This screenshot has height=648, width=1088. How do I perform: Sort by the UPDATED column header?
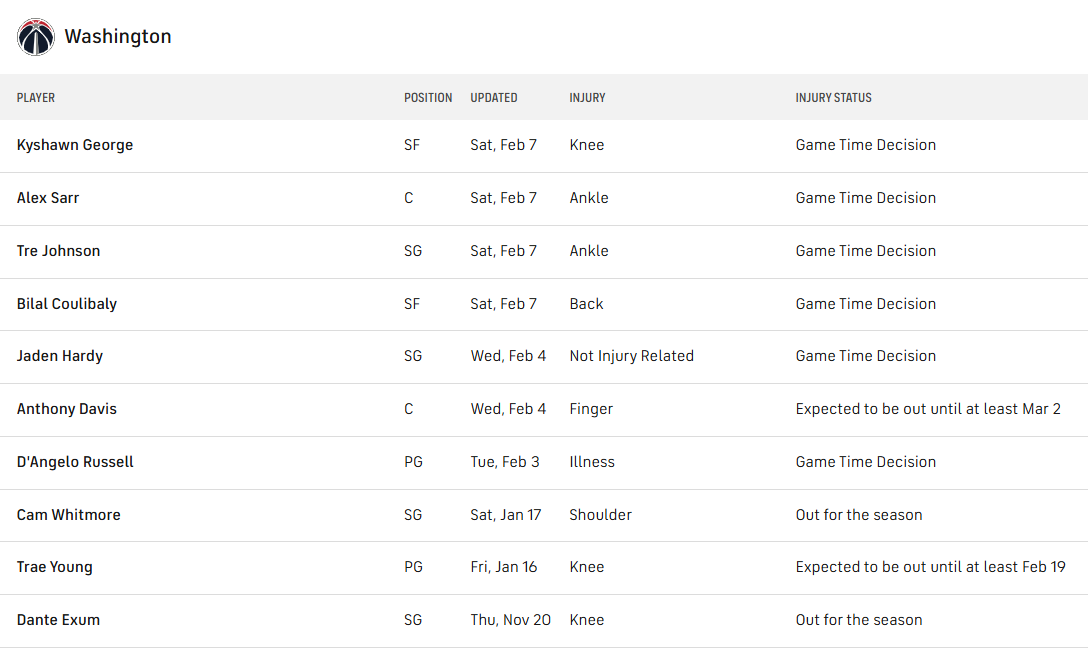coord(494,98)
